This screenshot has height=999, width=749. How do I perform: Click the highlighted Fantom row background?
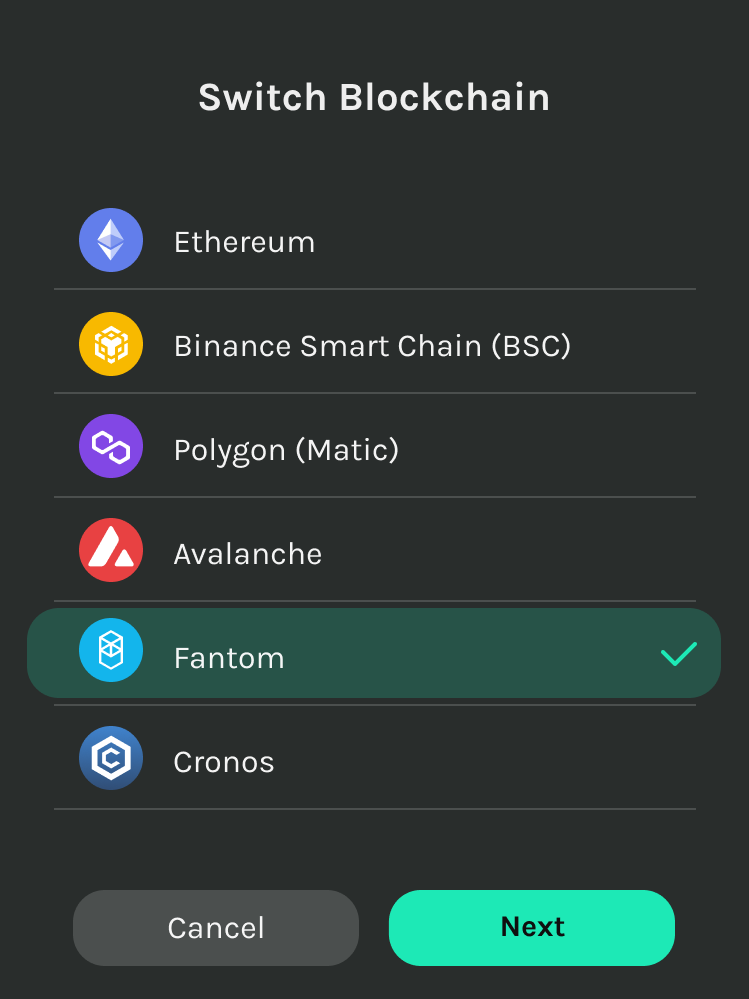[374, 653]
